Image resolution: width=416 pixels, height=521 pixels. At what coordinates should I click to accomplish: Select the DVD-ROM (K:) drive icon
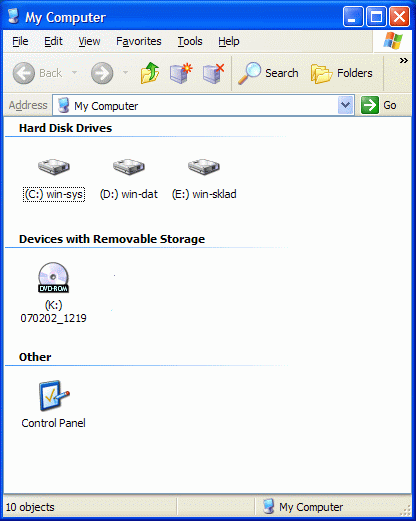click(x=53, y=277)
